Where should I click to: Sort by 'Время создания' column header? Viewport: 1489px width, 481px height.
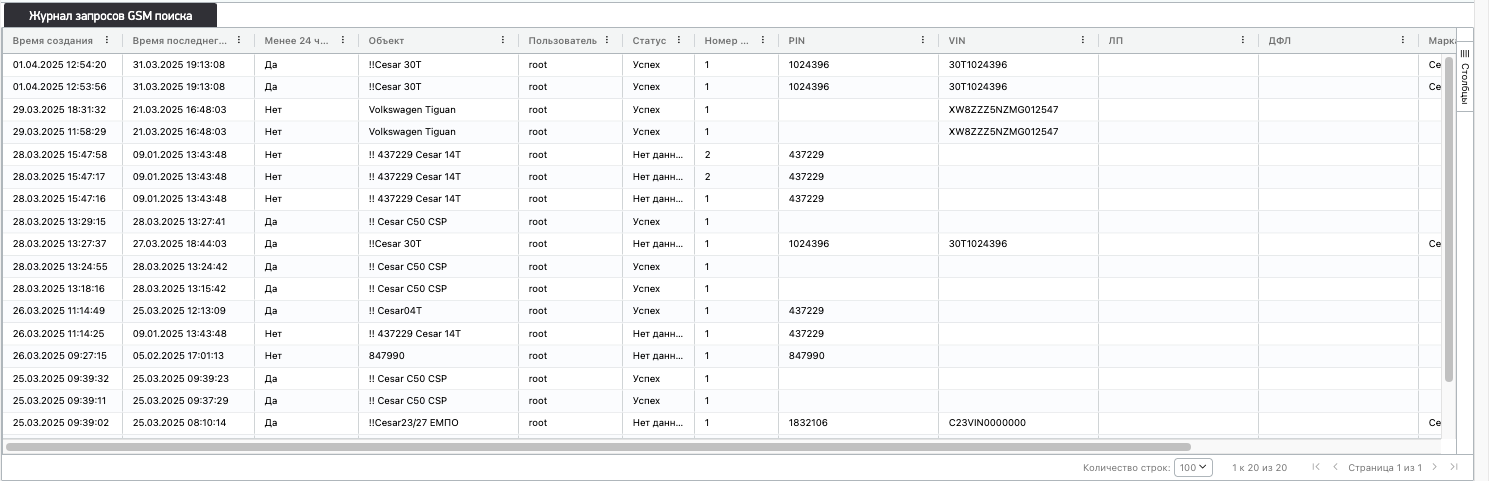tap(53, 40)
